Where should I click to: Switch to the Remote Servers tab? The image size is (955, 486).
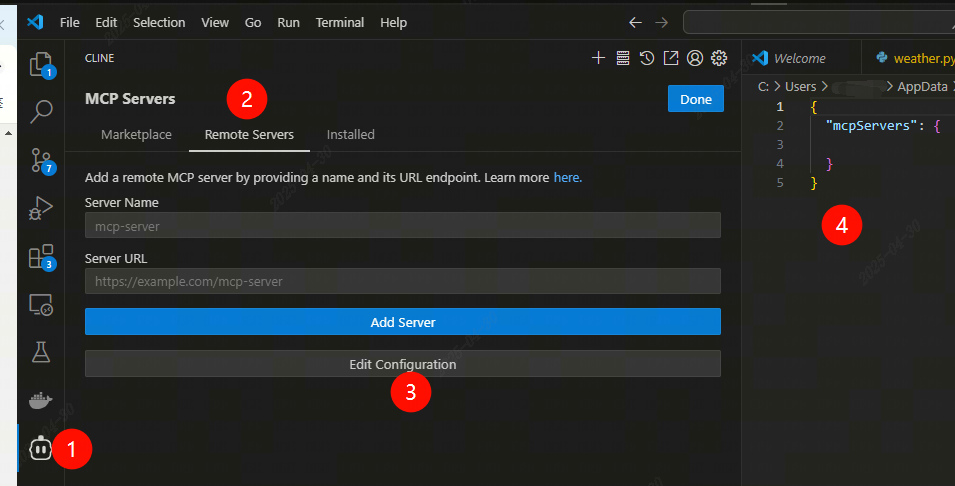point(249,135)
